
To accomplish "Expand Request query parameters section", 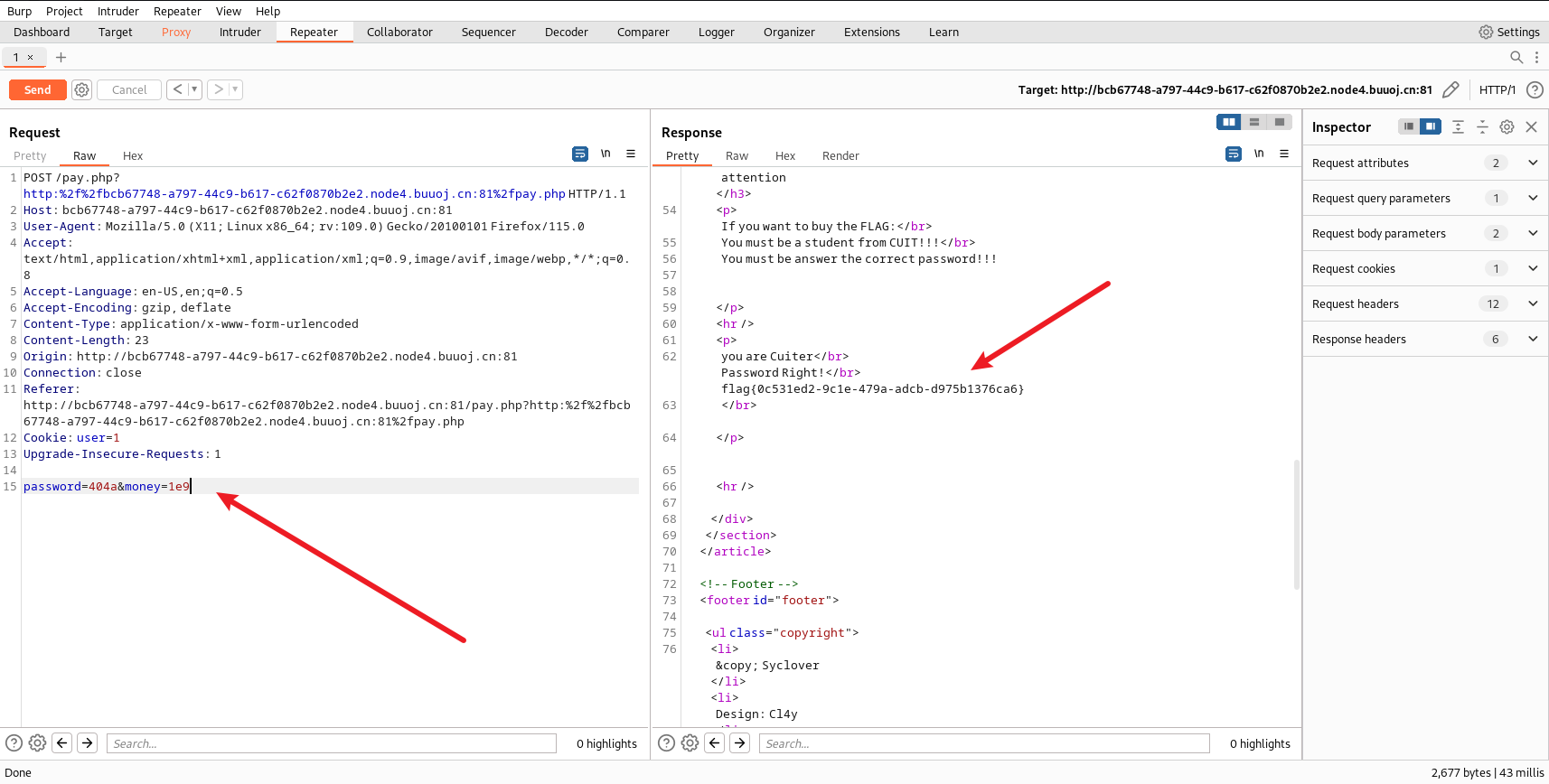I will 1425,198.
